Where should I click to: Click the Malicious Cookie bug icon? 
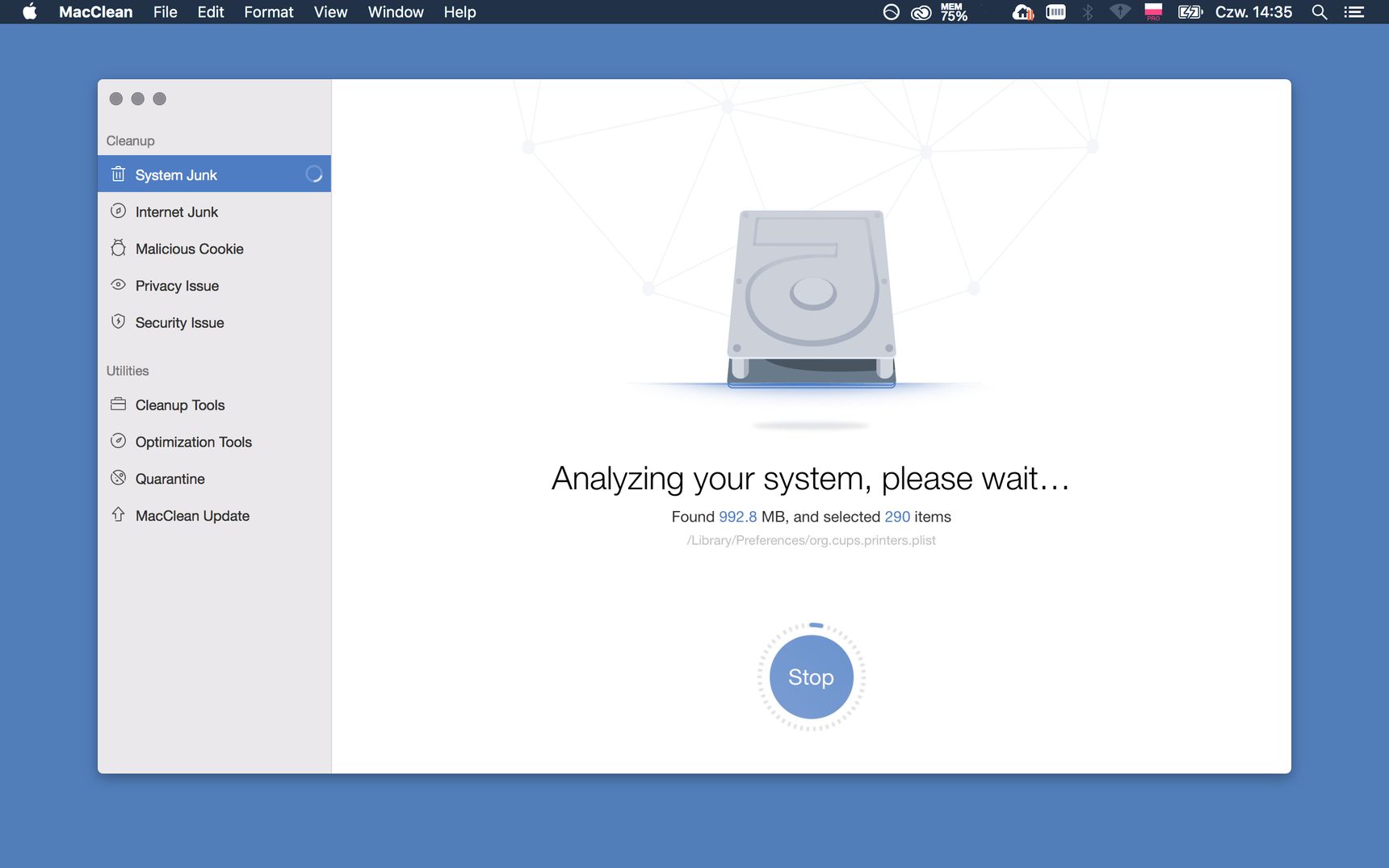(118, 248)
